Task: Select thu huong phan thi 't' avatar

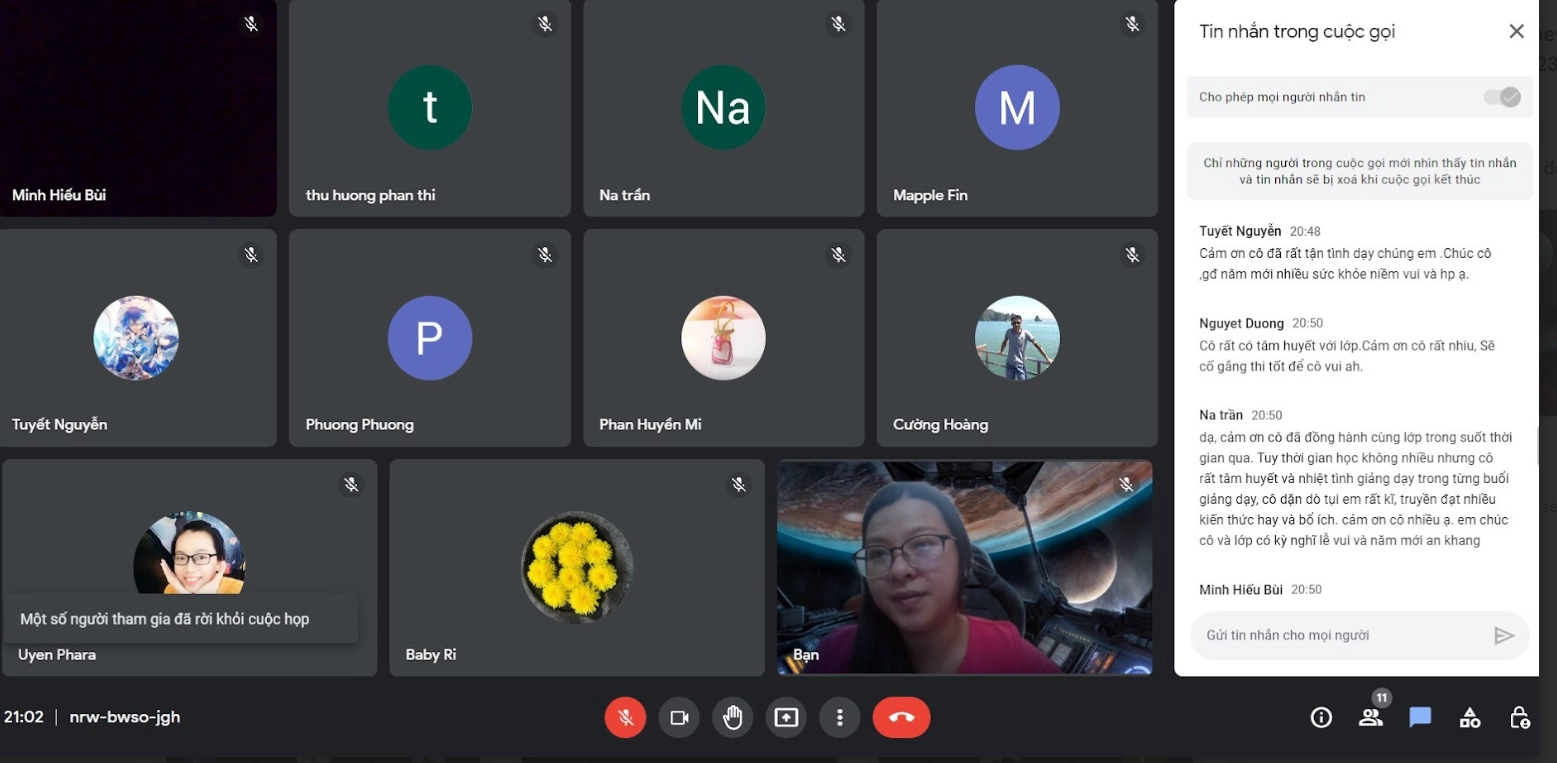Action: [x=430, y=107]
